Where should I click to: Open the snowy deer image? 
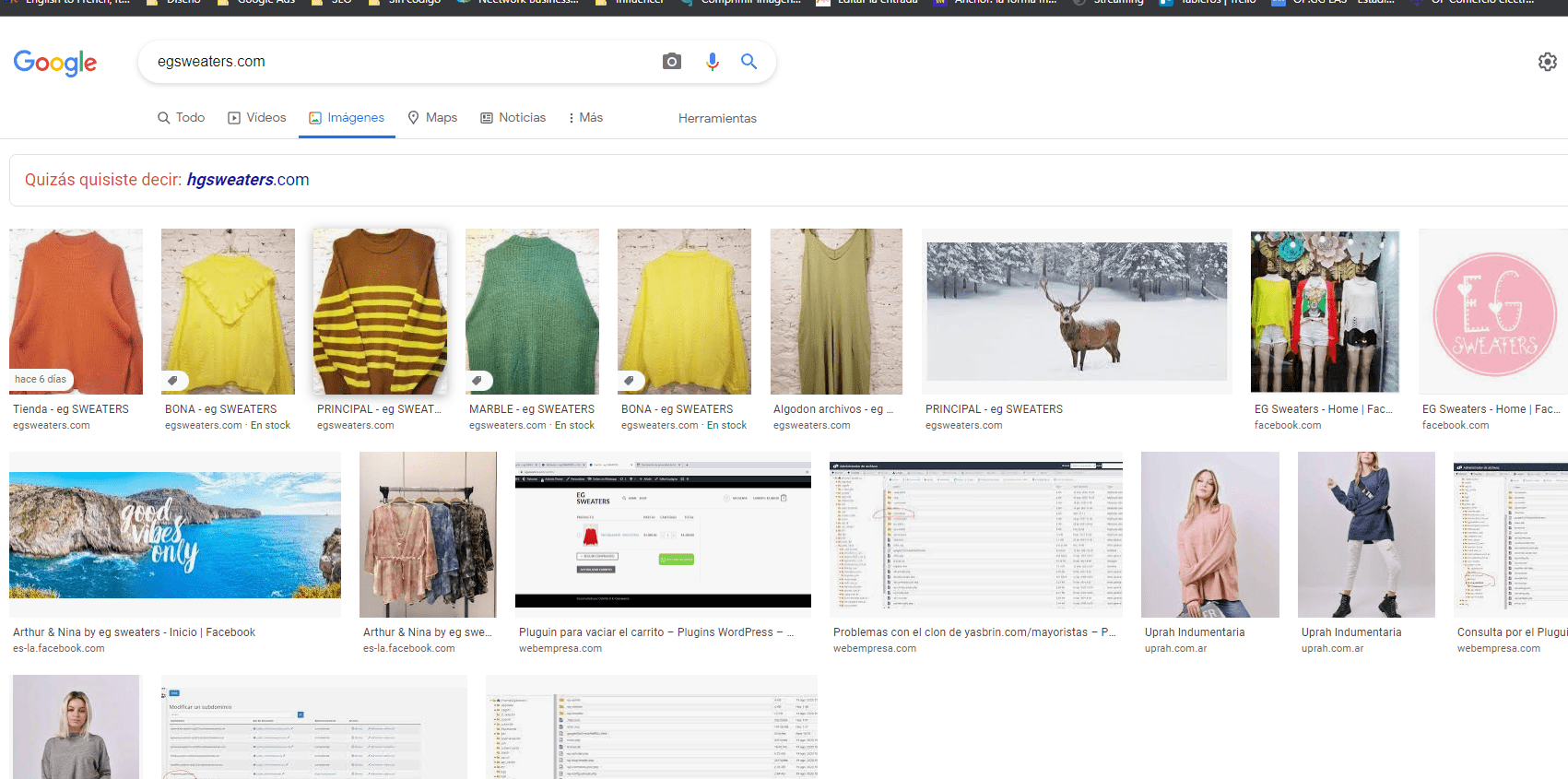click(x=1077, y=312)
